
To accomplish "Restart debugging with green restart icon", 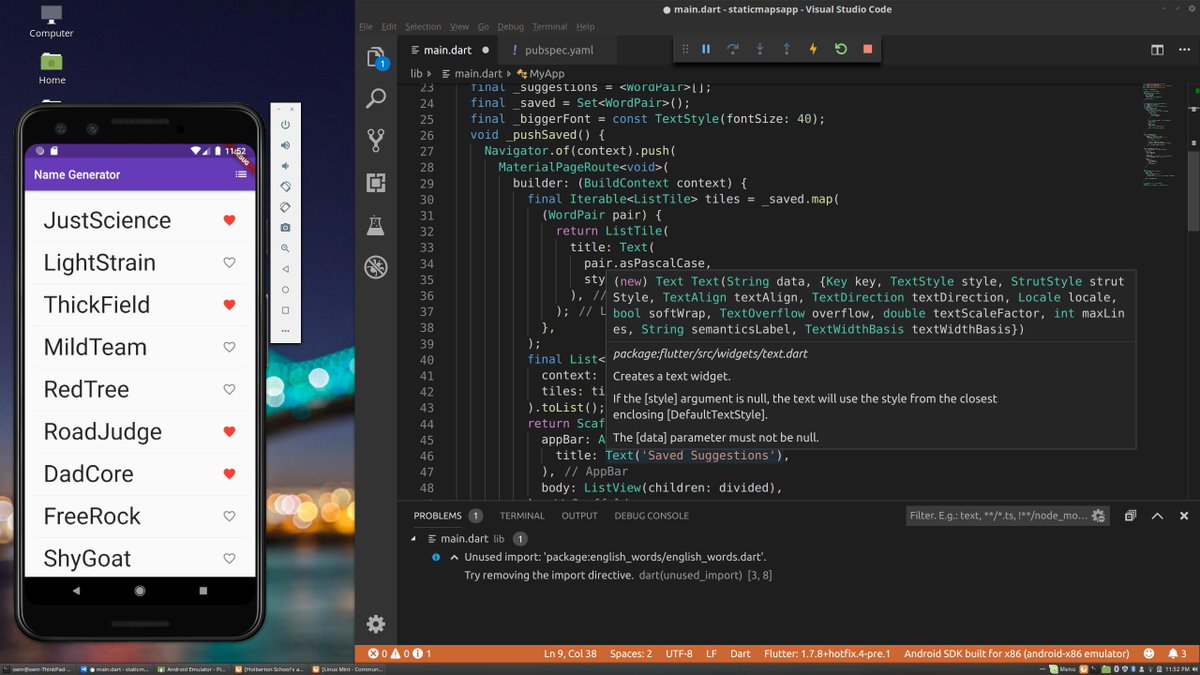I will pyautogui.click(x=840, y=49).
